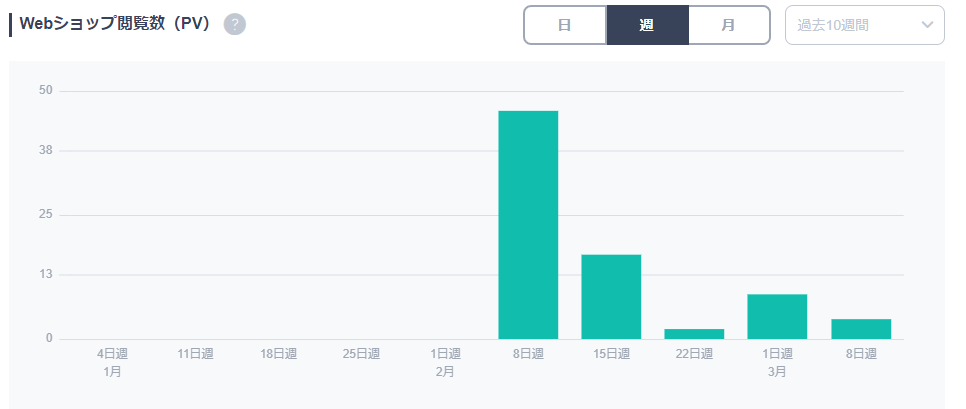Image resolution: width=966 pixels, height=409 pixels.
Task: Switch to monthly view with 月 button
Action: (x=729, y=25)
